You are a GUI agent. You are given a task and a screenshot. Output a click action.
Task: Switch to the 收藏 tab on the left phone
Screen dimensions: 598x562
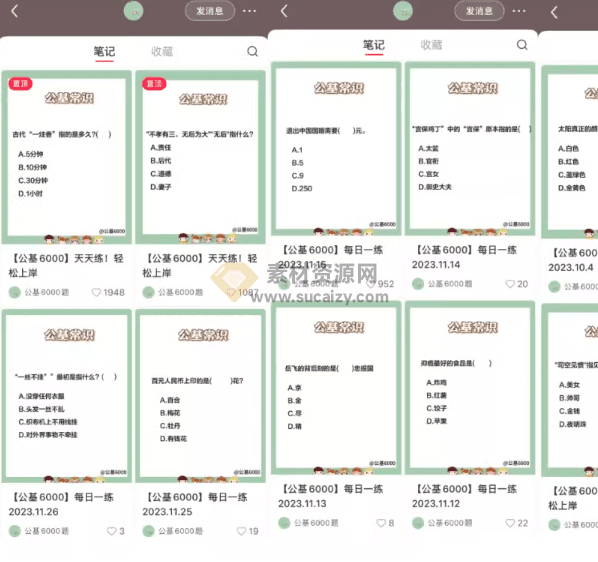point(162,51)
